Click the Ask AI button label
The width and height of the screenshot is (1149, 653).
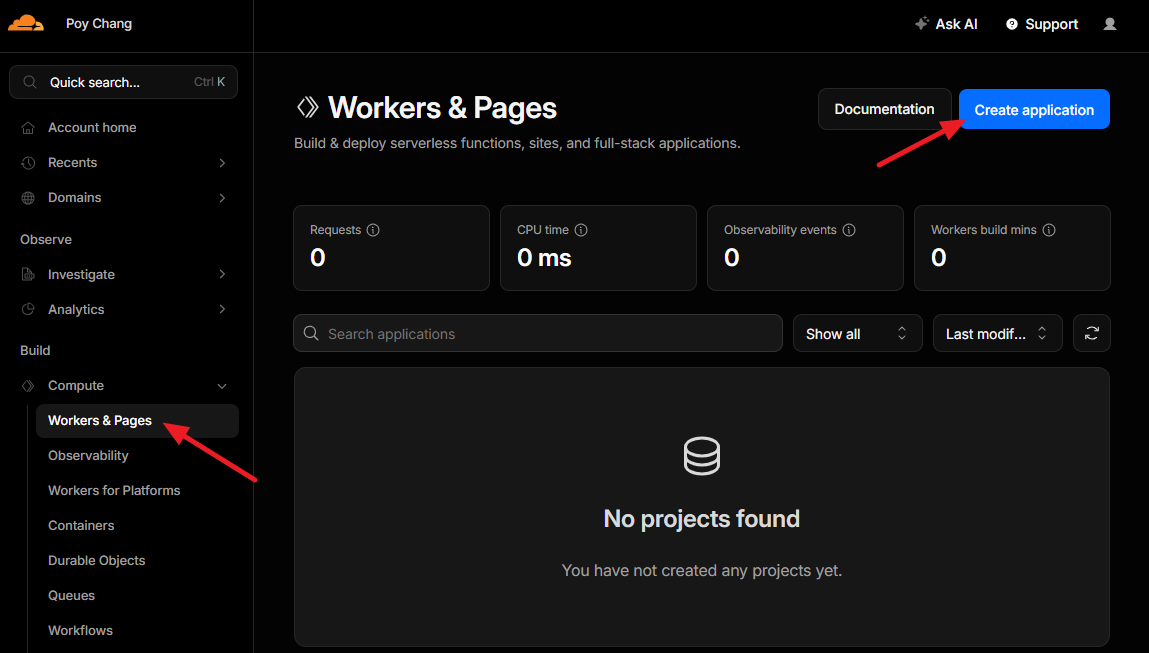[x=956, y=24]
